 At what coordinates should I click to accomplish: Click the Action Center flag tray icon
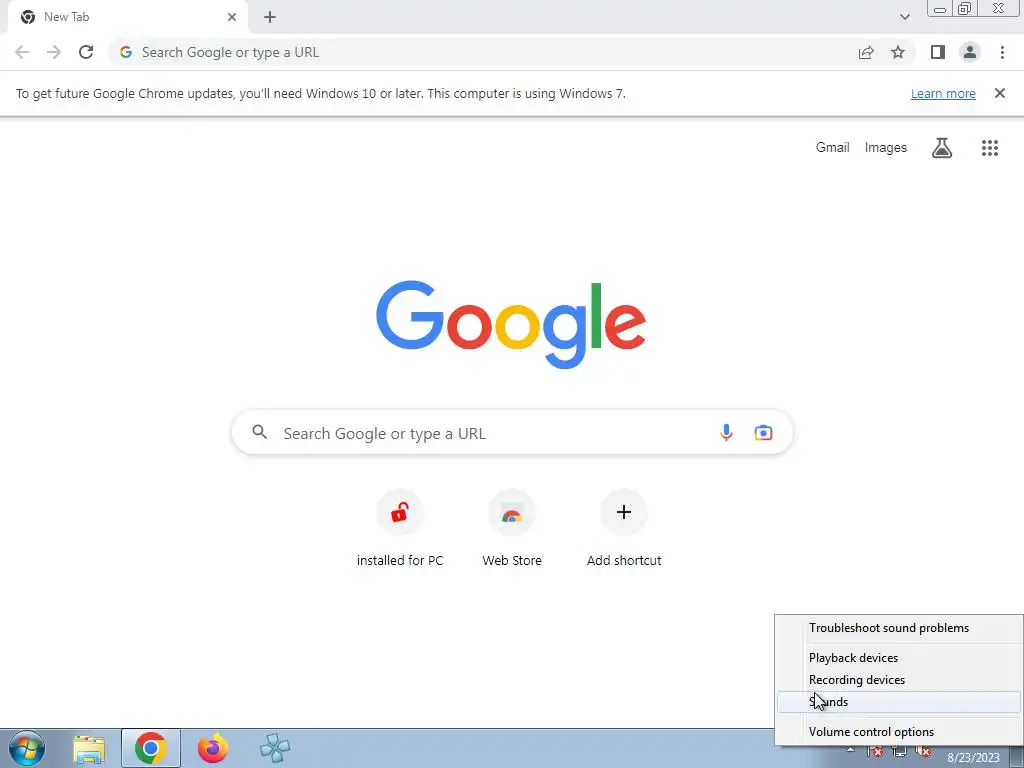(875, 752)
